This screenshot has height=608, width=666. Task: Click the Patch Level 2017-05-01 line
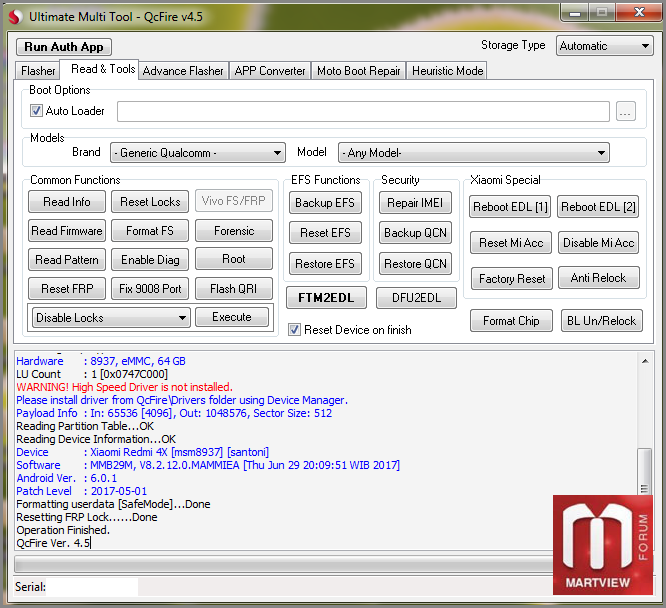(x=82, y=491)
